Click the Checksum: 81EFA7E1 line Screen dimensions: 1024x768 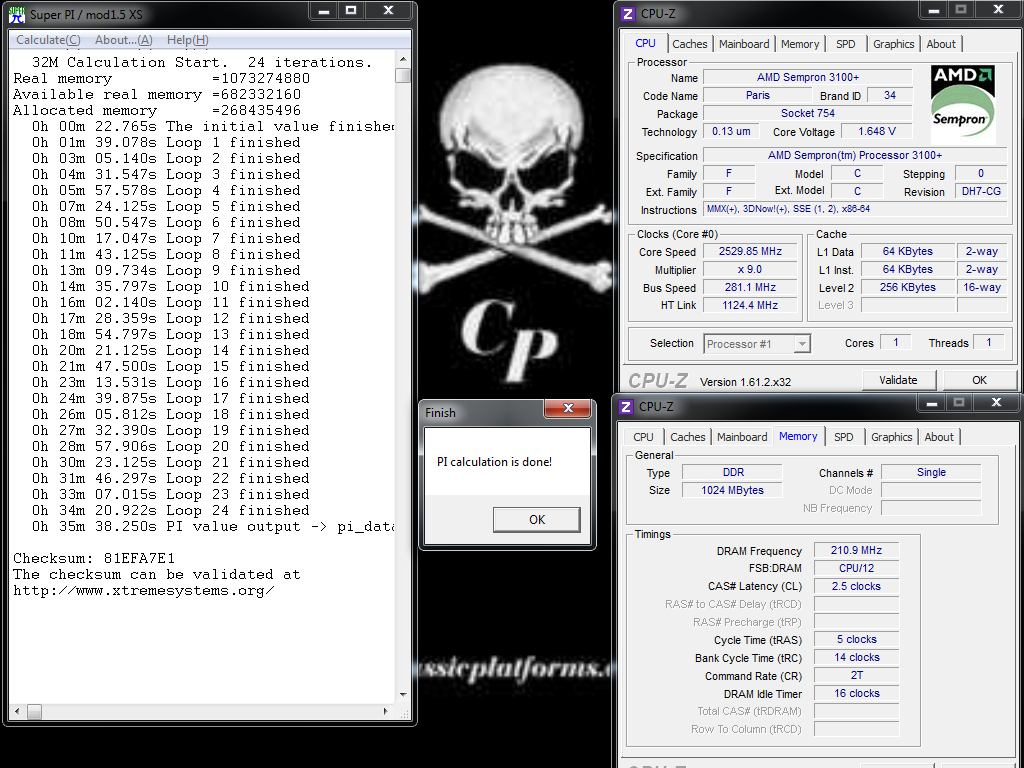pyautogui.click(x=94, y=558)
